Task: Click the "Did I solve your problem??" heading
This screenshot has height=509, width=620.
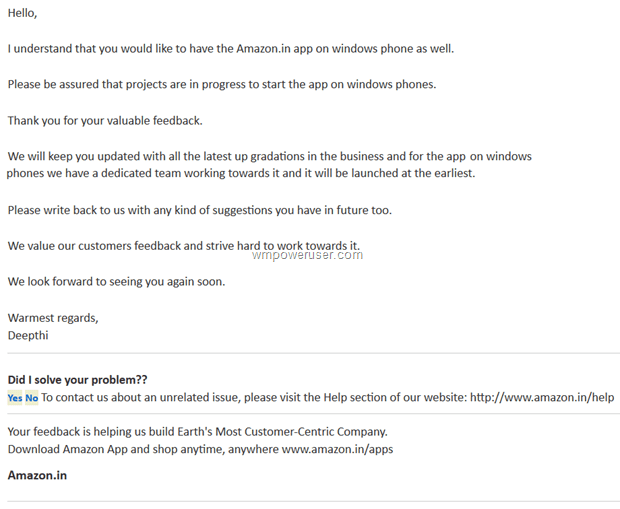Action: [x=78, y=380]
